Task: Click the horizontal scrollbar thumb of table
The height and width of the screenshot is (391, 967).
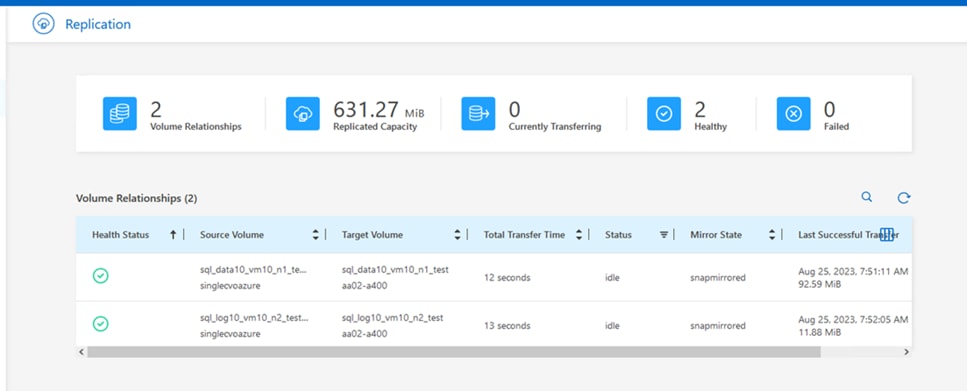Action: [x=453, y=352]
